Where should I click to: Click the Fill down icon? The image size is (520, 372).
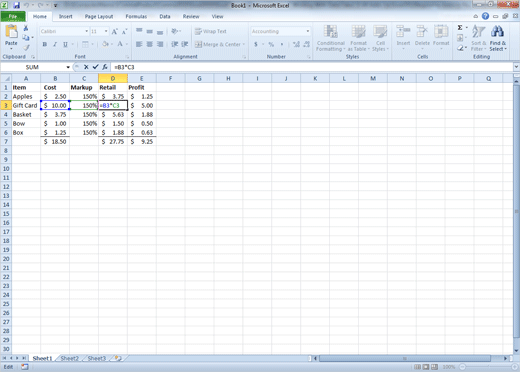point(460,38)
